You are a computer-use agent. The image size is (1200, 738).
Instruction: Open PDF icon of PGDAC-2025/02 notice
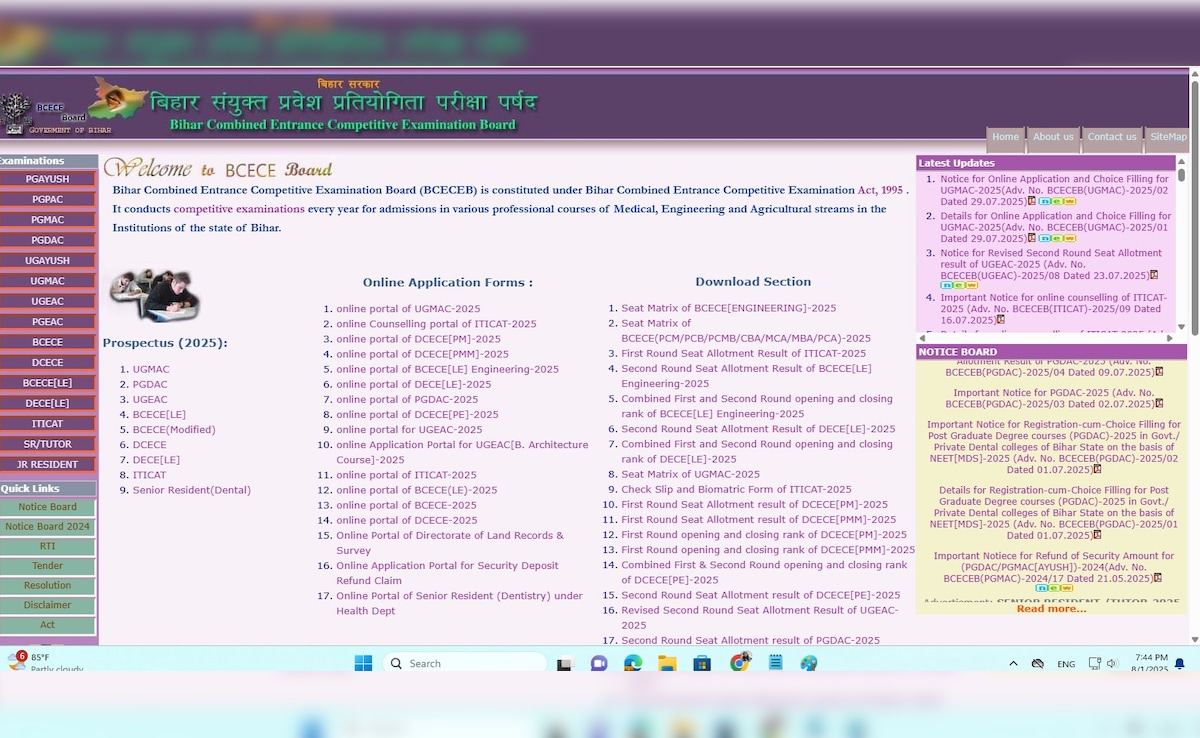(x=1097, y=469)
